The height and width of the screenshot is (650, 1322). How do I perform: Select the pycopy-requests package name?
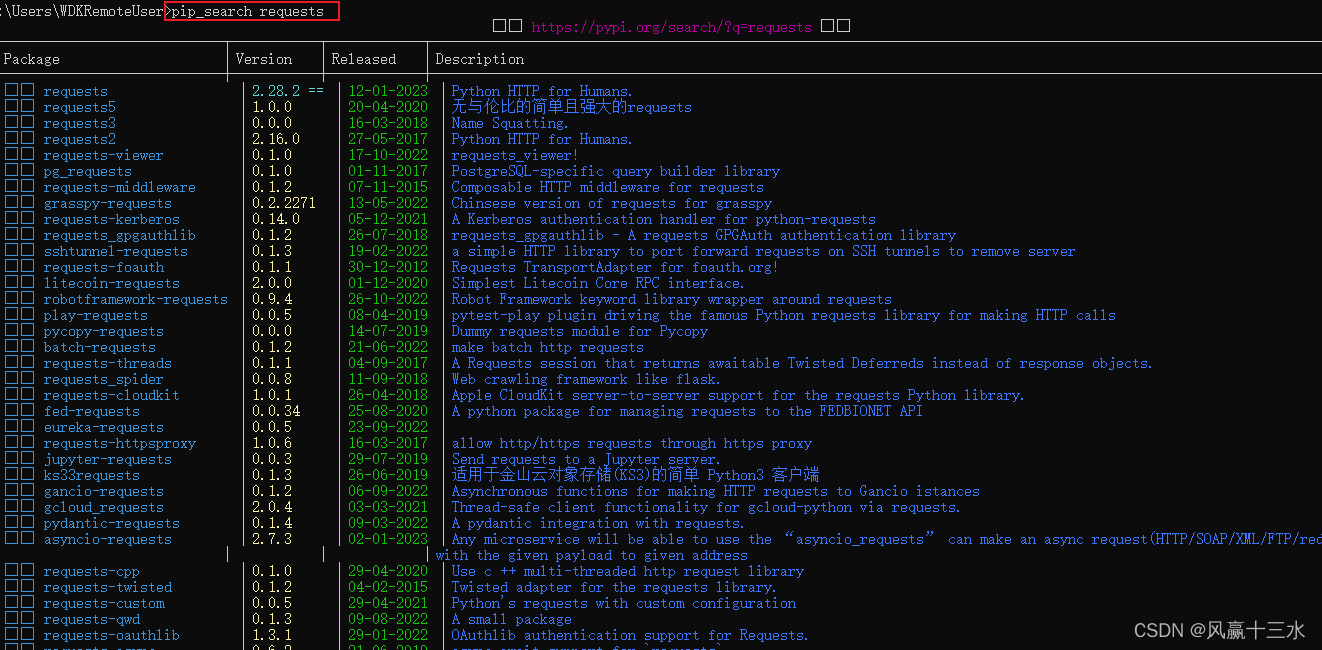pos(103,331)
